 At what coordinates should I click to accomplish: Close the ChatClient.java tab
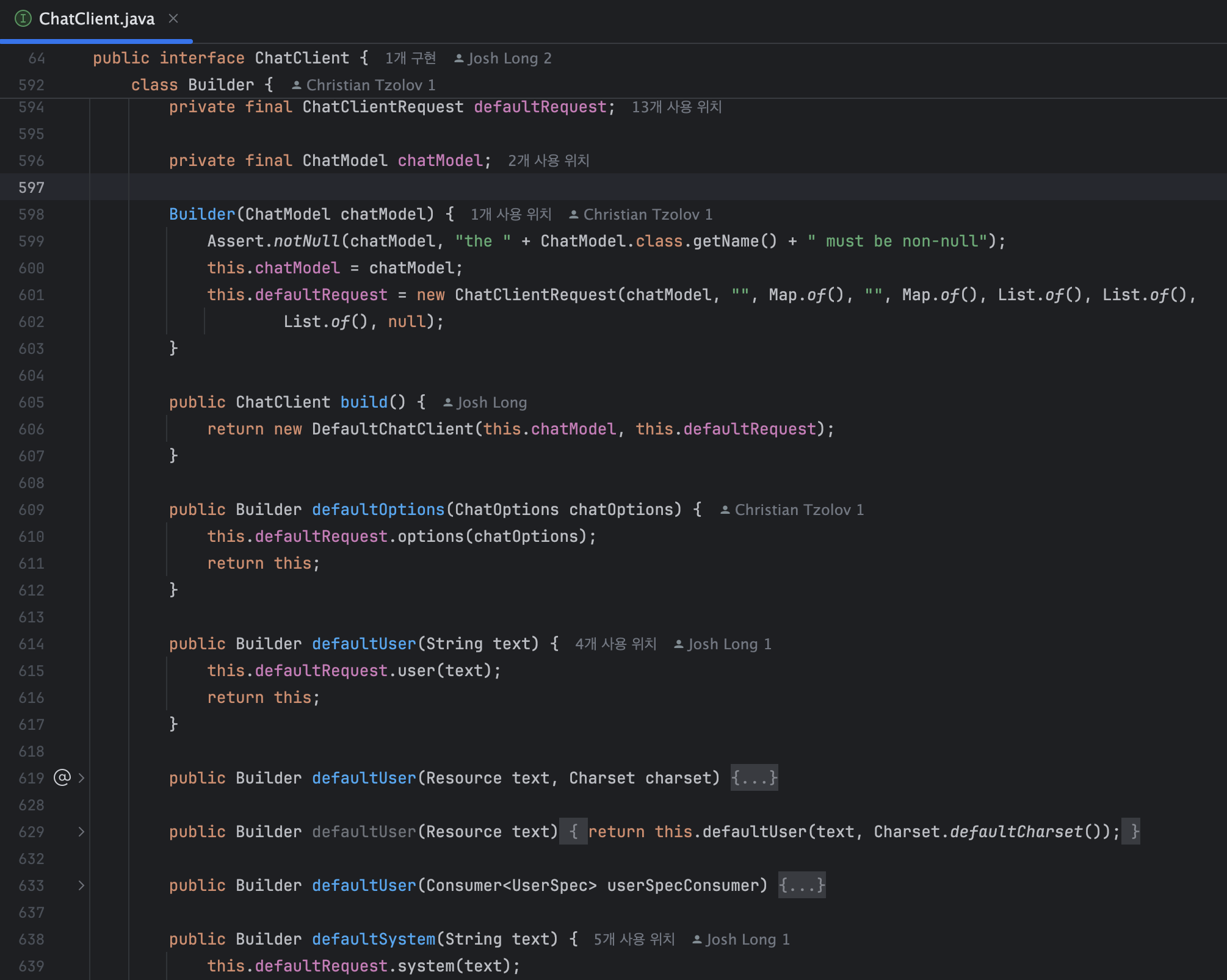173,18
